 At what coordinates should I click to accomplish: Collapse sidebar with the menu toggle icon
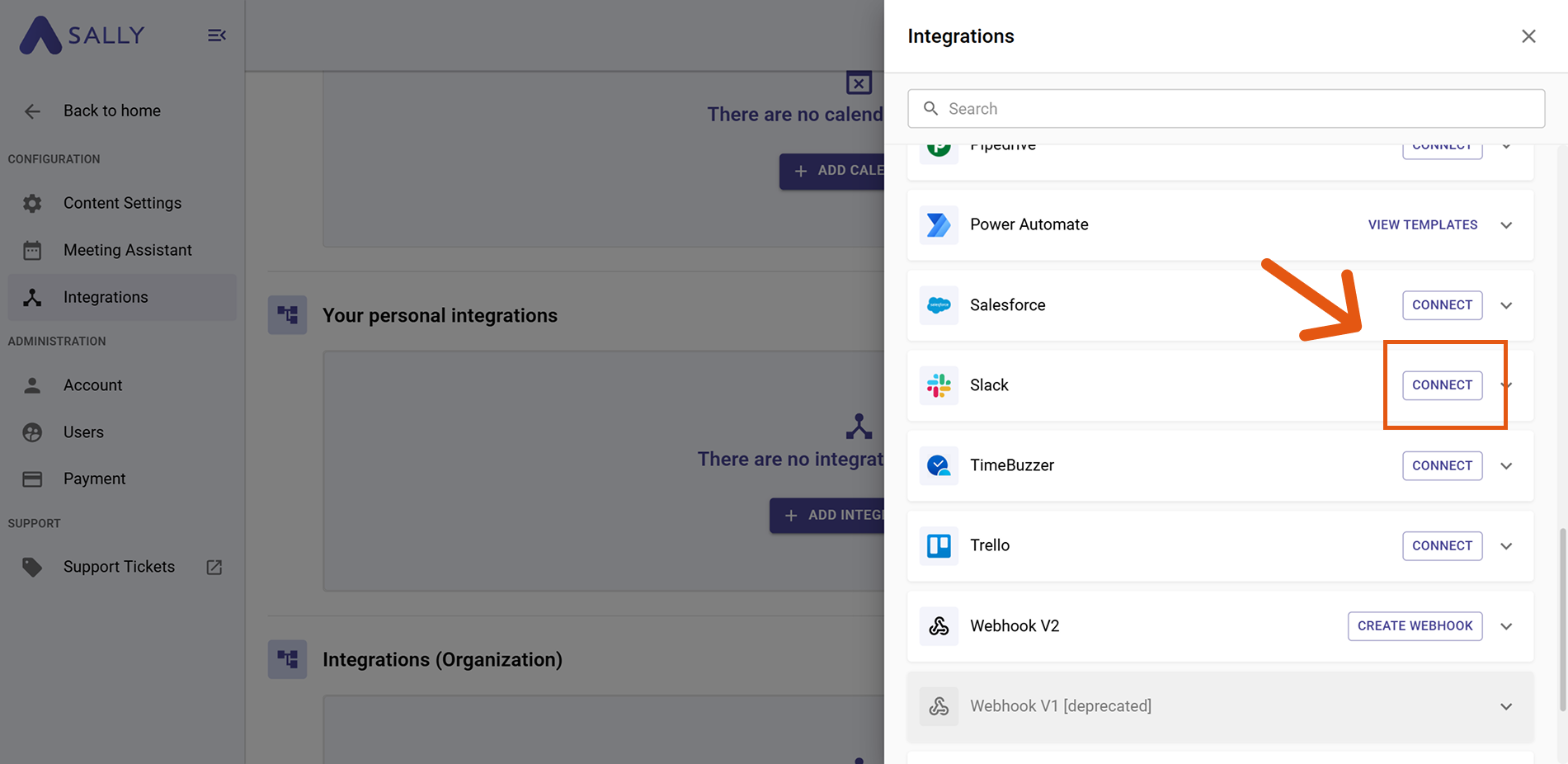tap(217, 35)
